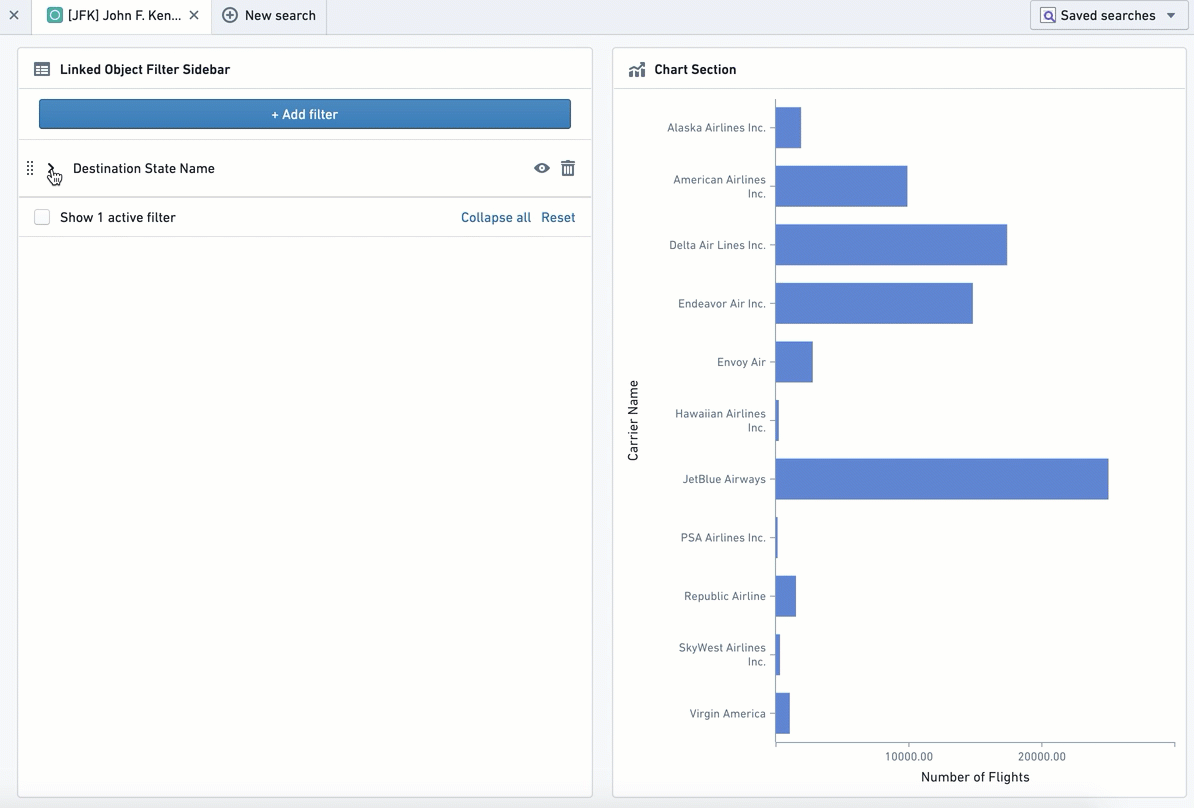This screenshot has width=1194, height=808.
Task: Click the Reset link
Action: click(x=558, y=217)
